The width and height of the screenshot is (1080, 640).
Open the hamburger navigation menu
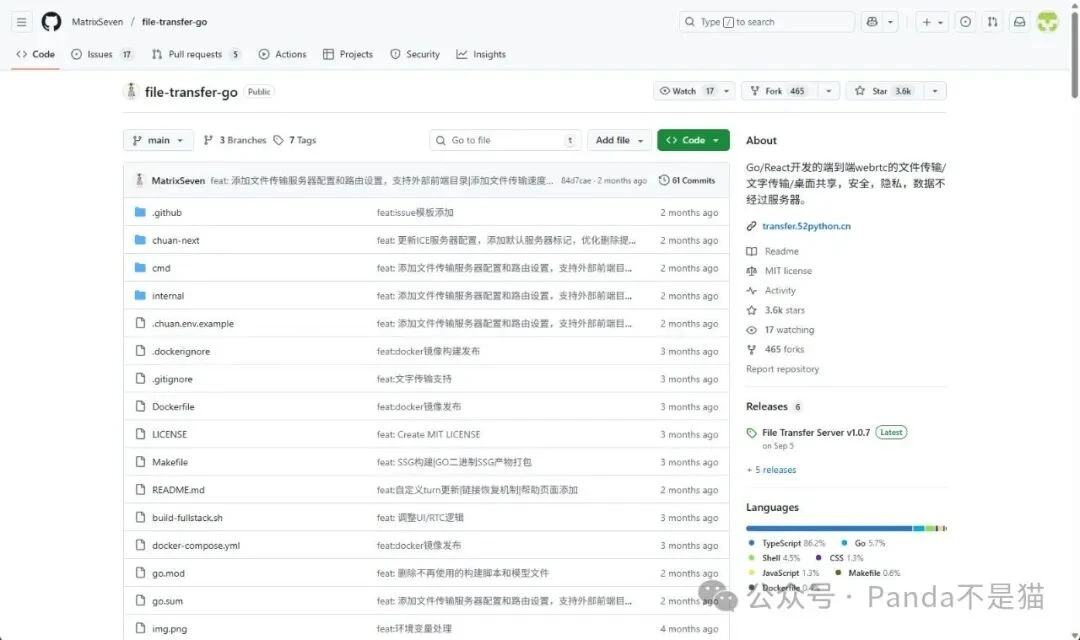tap(22, 22)
